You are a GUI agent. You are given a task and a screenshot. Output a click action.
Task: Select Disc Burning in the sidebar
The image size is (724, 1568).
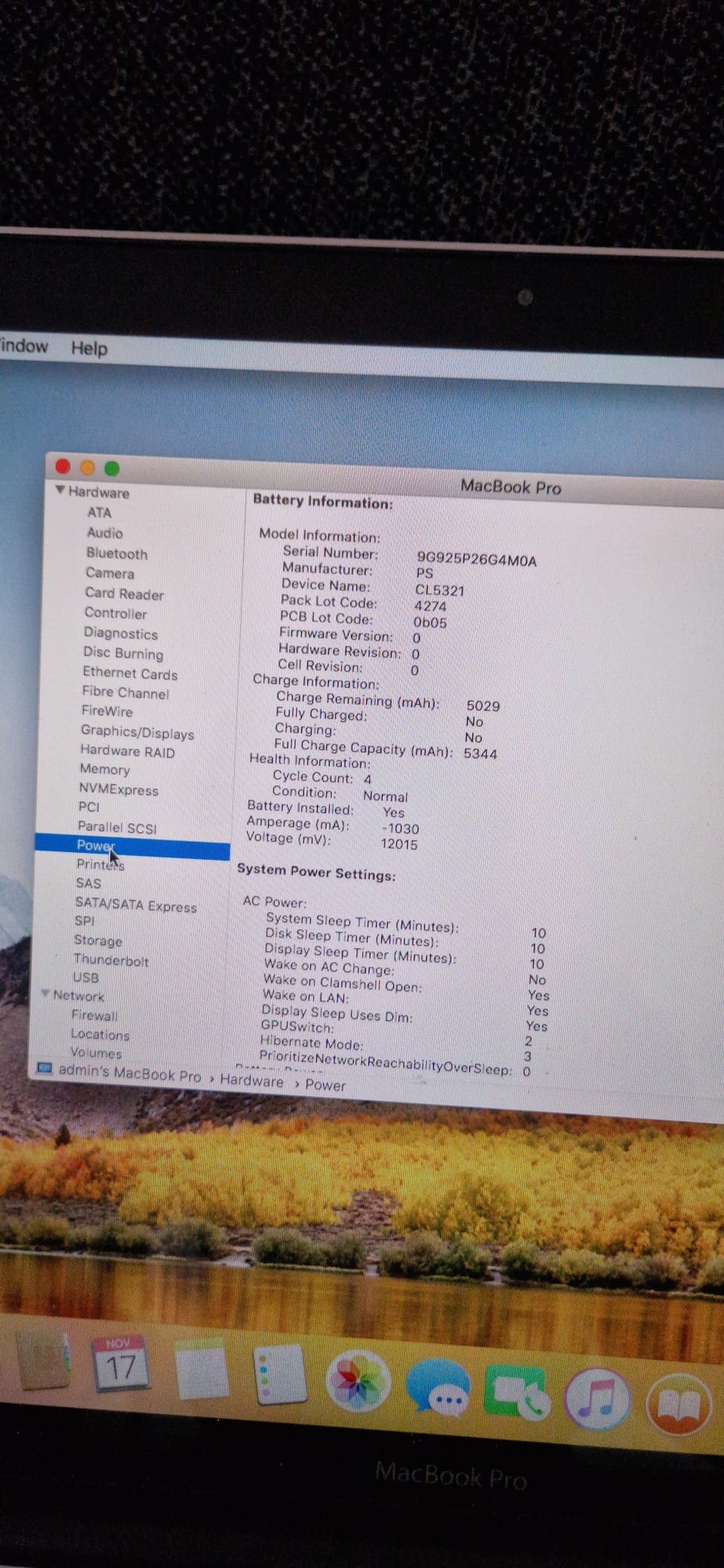pos(123,653)
